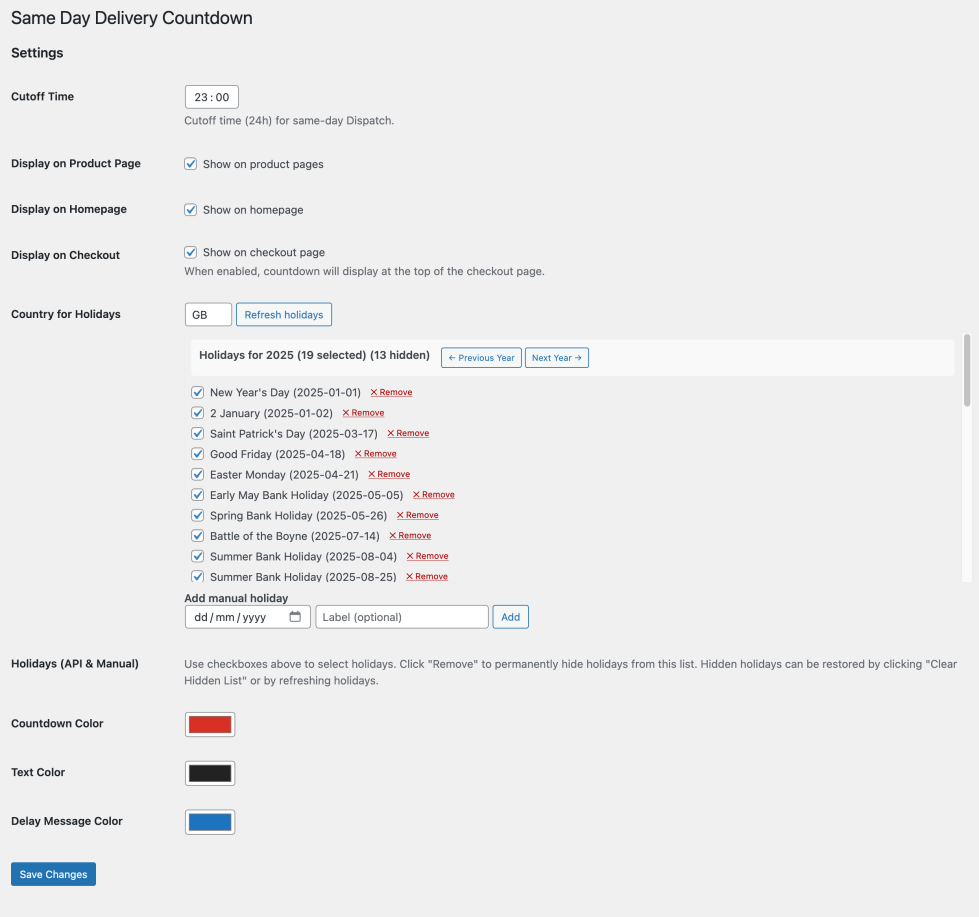Remove the Good Friday holiday

[x=376, y=454]
